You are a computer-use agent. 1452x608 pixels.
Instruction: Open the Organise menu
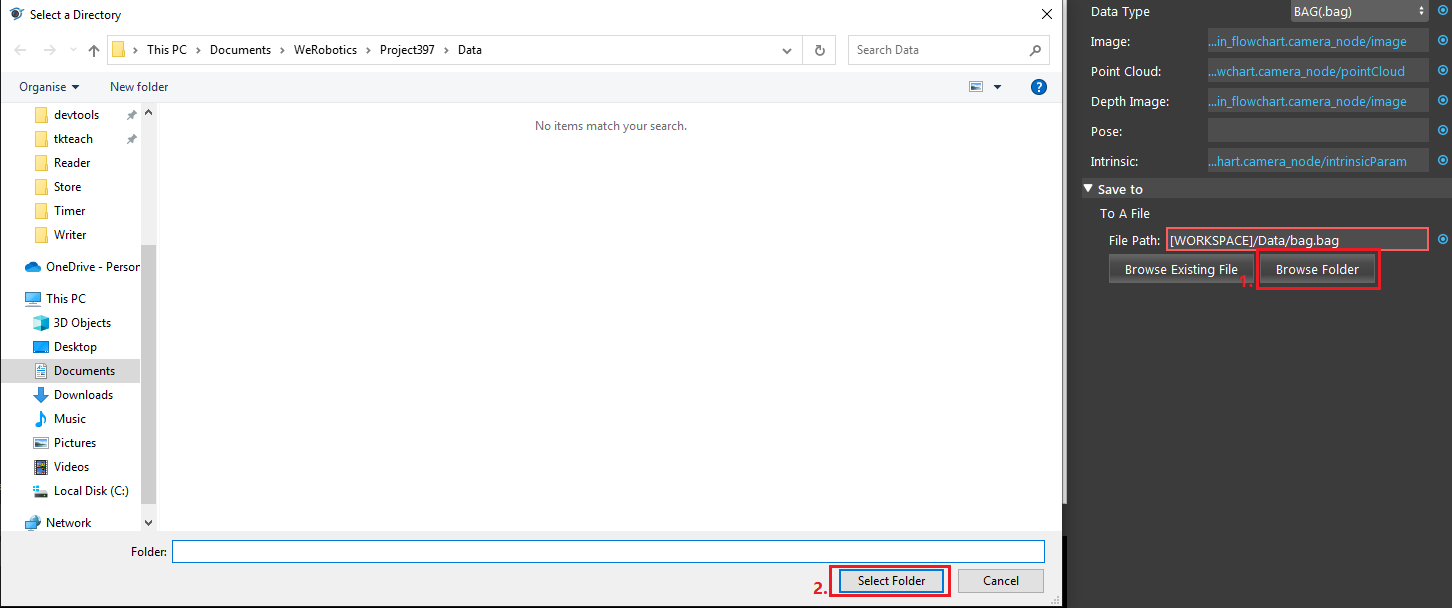pyautogui.click(x=48, y=87)
